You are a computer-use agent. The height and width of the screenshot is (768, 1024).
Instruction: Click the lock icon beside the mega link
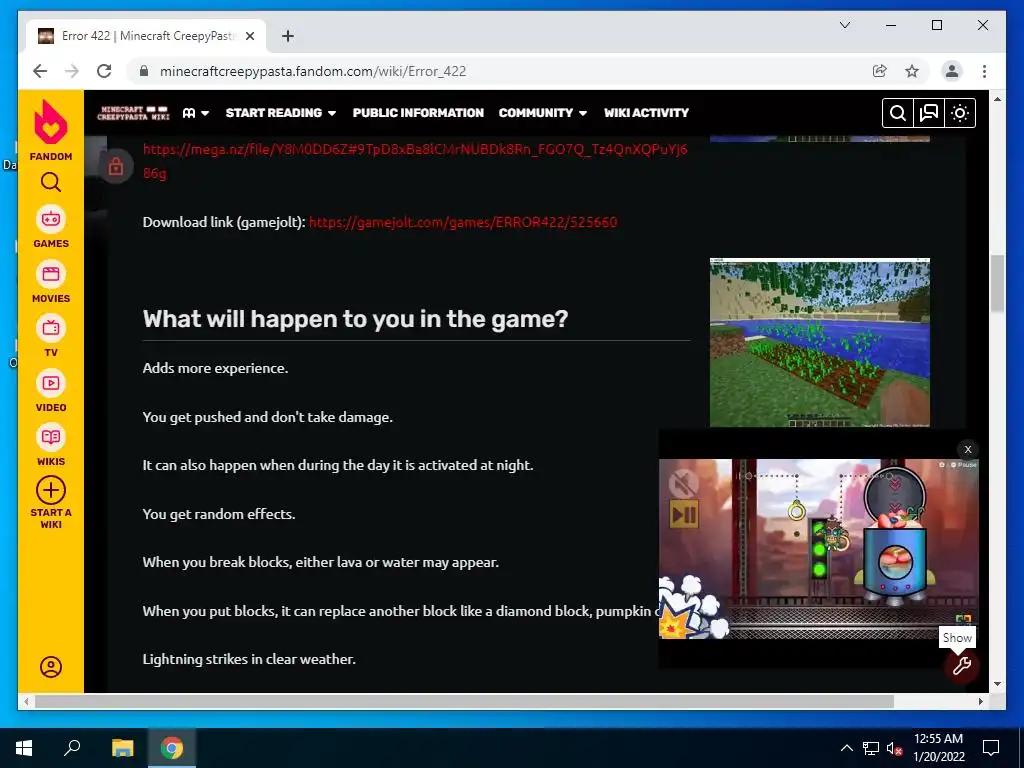[x=116, y=167]
